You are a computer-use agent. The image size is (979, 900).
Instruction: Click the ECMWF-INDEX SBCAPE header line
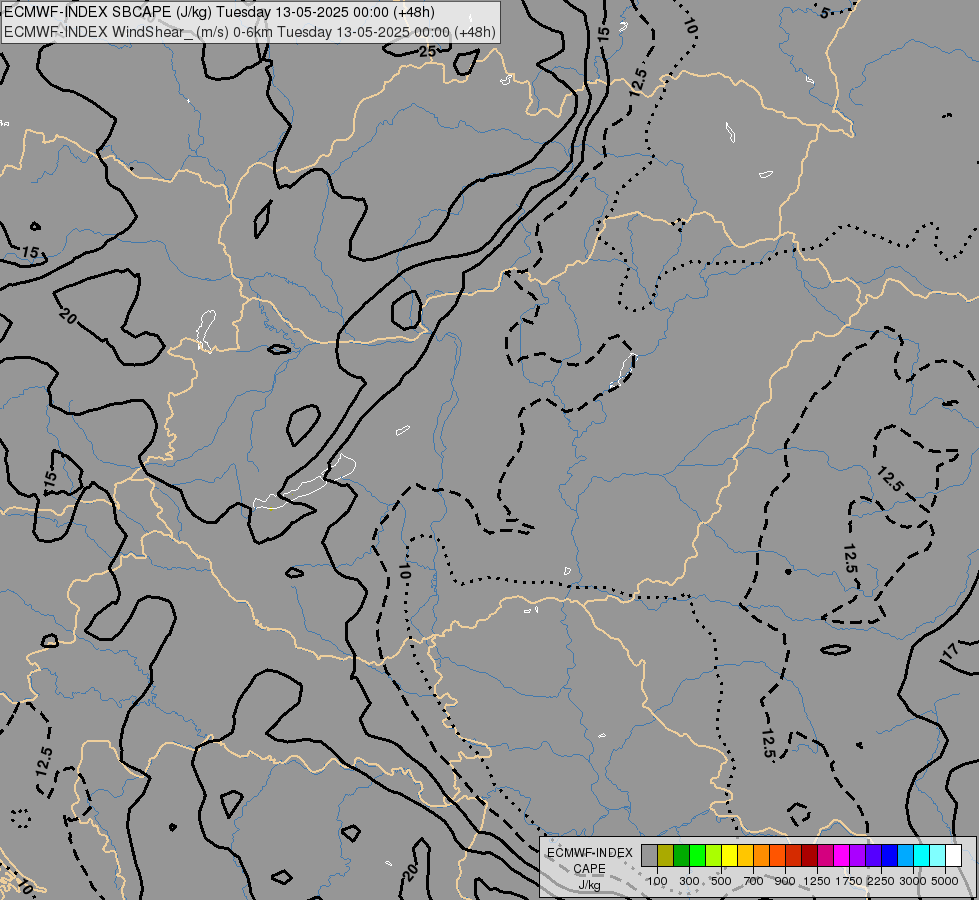point(220,12)
